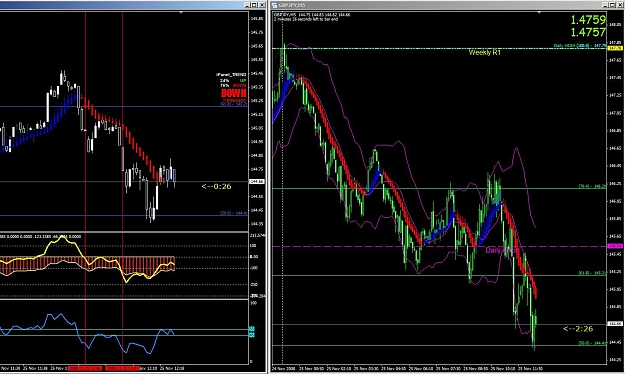This screenshot has height=374, width=625.
Task: Select the chart shift triangle in left chart
Action: [x=181, y=12]
